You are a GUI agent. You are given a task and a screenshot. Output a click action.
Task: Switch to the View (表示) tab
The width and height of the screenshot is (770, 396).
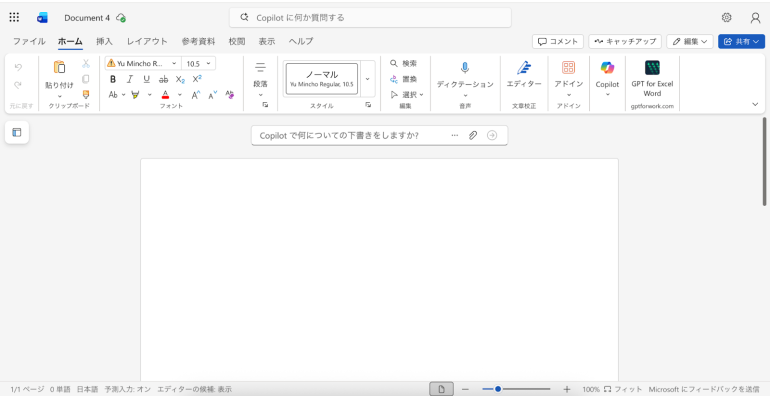point(267,41)
